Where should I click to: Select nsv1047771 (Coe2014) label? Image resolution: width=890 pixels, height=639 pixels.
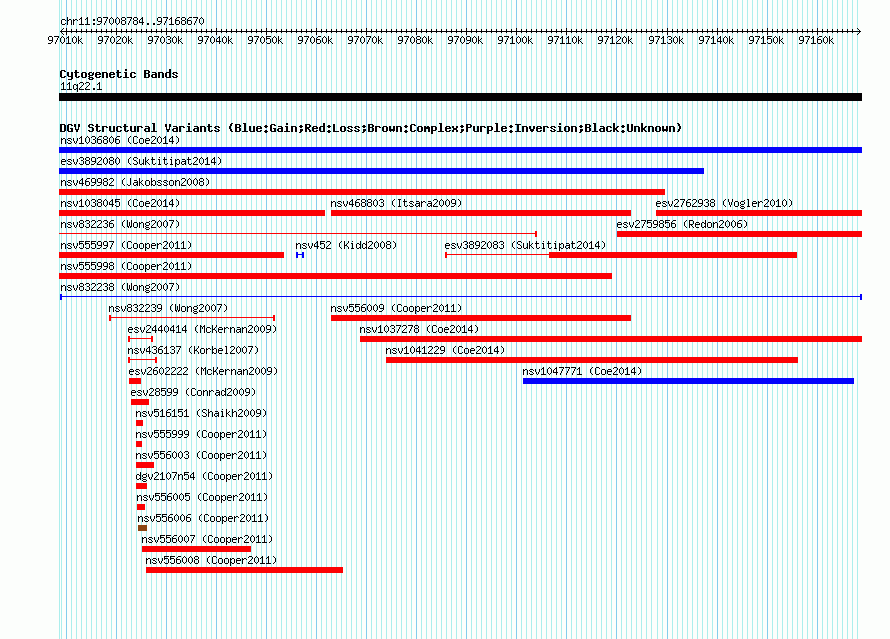coord(582,371)
